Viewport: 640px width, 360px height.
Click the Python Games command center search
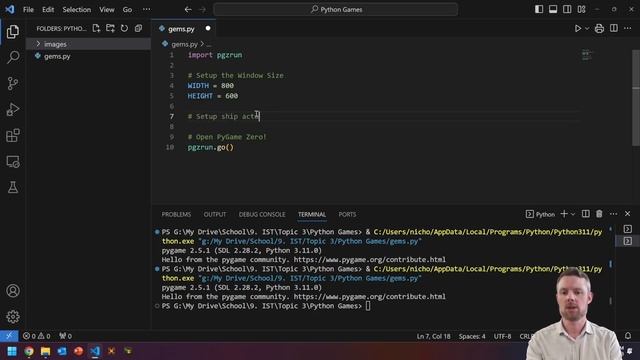[336, 9]
